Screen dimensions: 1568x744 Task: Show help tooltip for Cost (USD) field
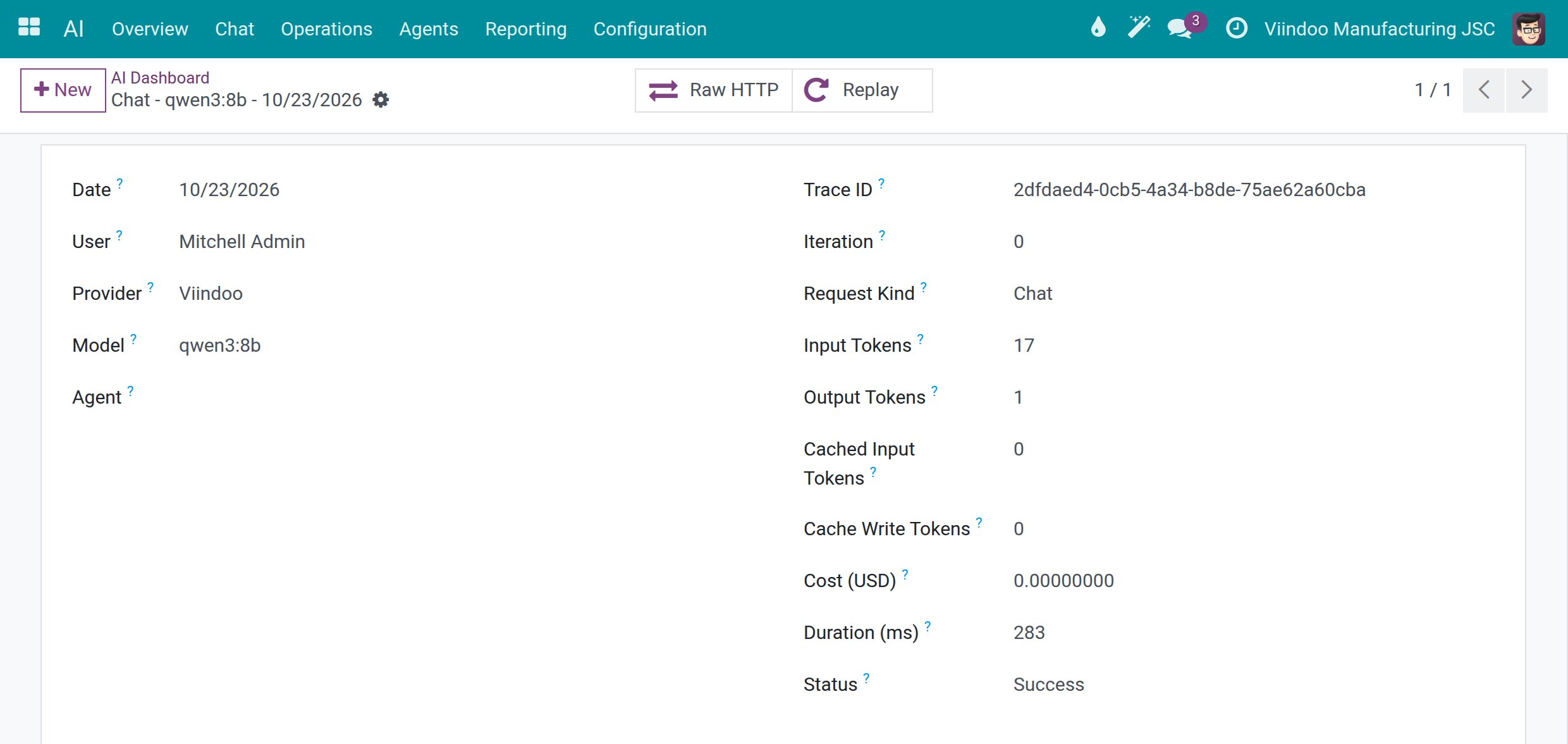point(905,574)
